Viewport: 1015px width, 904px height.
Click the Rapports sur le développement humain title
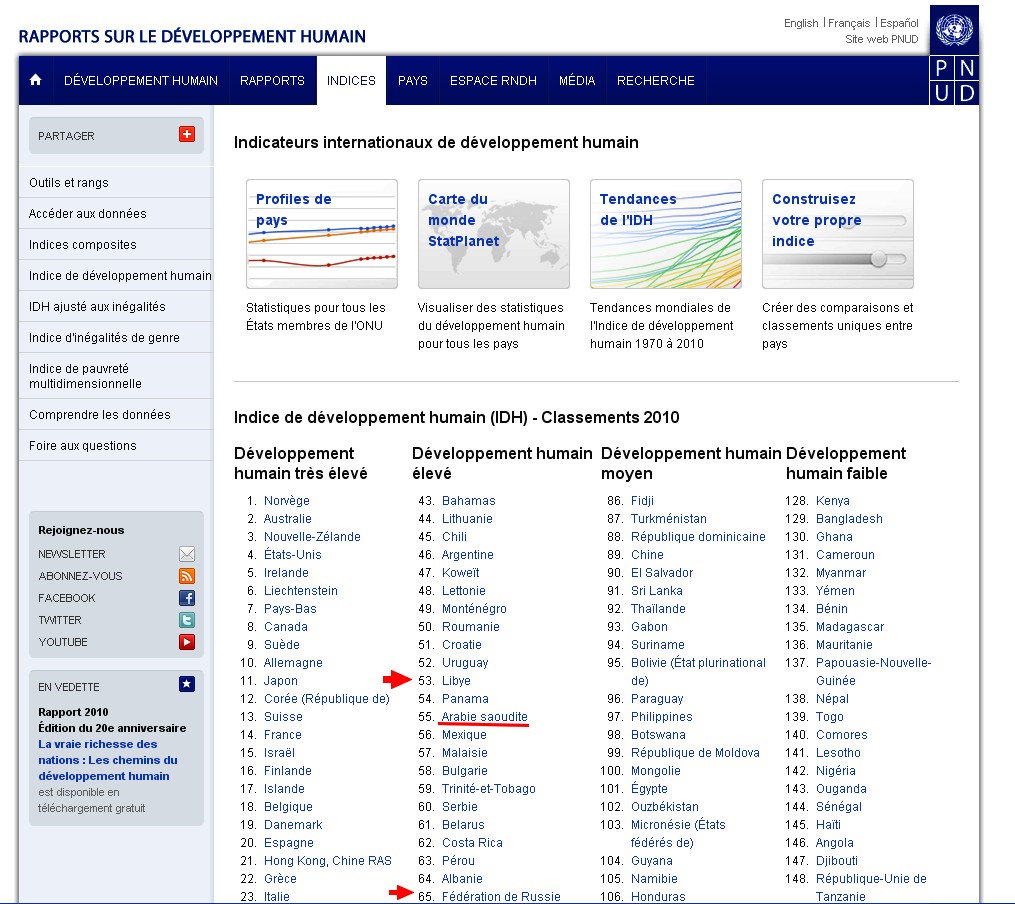[x=192, y=36]
